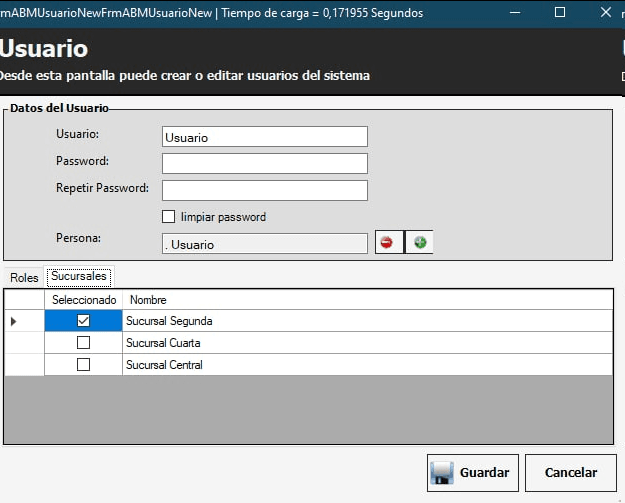
Task: Check the Sucursal Cuarta checkbox
Action: click(x=84, y=343)
